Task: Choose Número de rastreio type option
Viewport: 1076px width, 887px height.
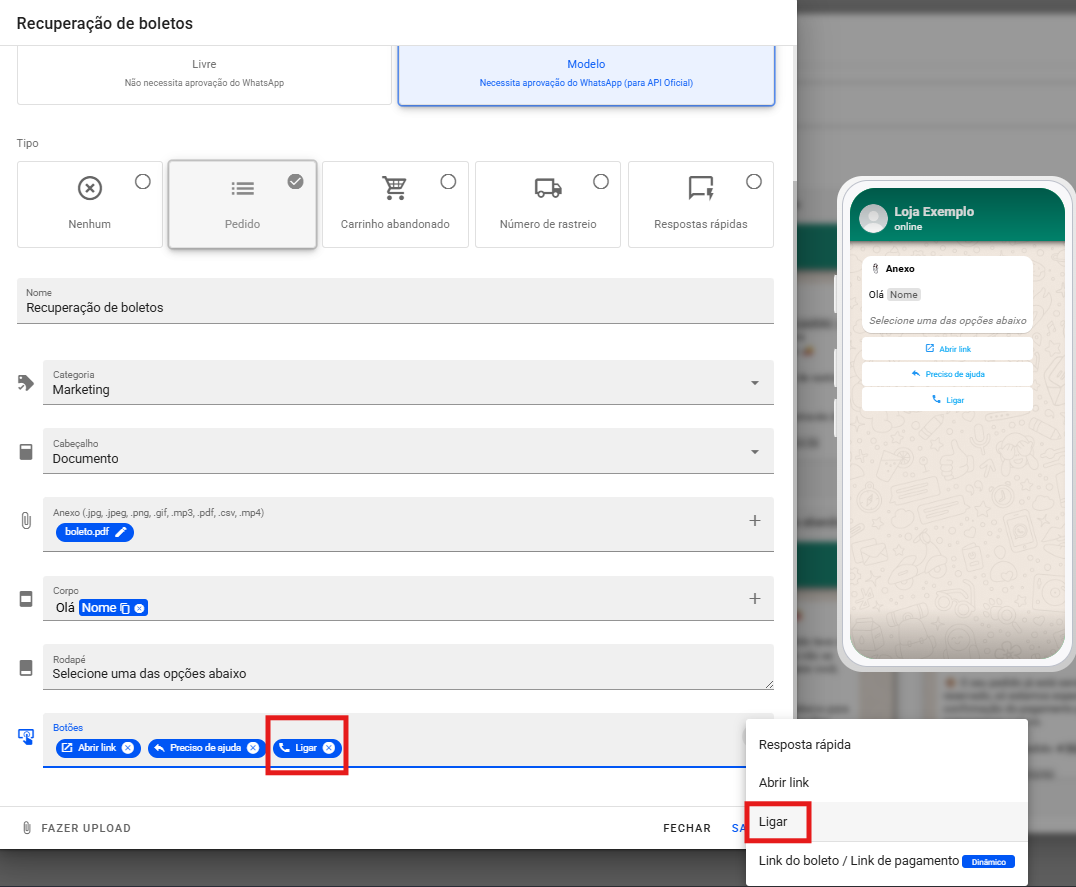Action: (x=601, y=182)
